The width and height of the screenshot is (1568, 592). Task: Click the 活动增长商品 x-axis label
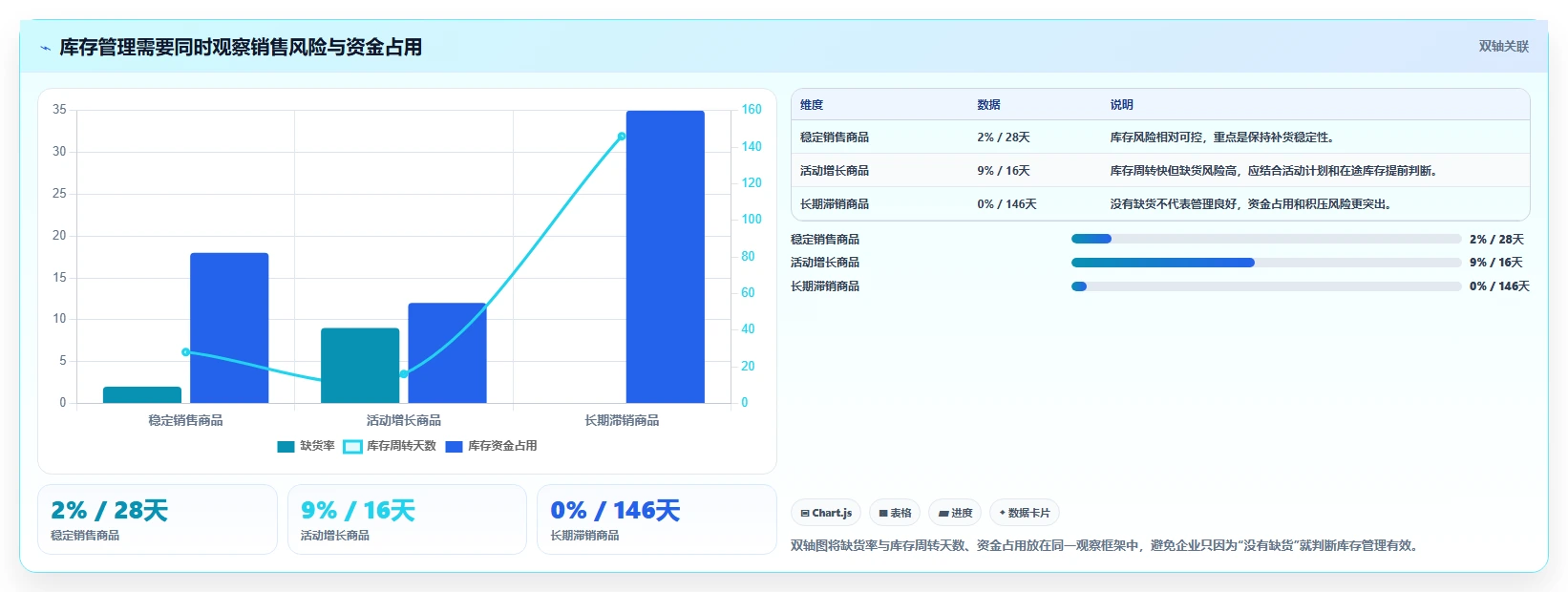click(x=404, y=420)
